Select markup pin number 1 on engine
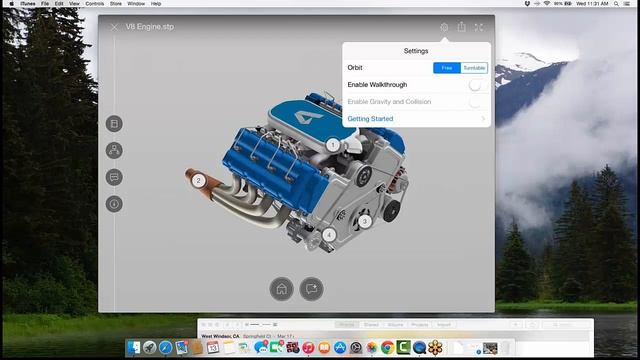640x360 pixels. 333,145
